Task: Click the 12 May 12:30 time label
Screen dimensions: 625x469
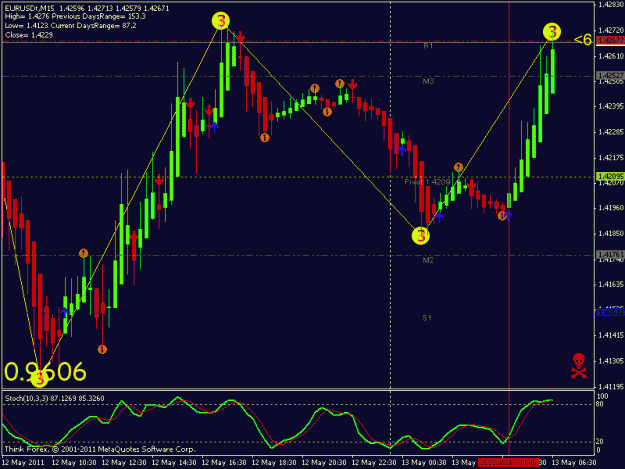Action: [124, 463]
